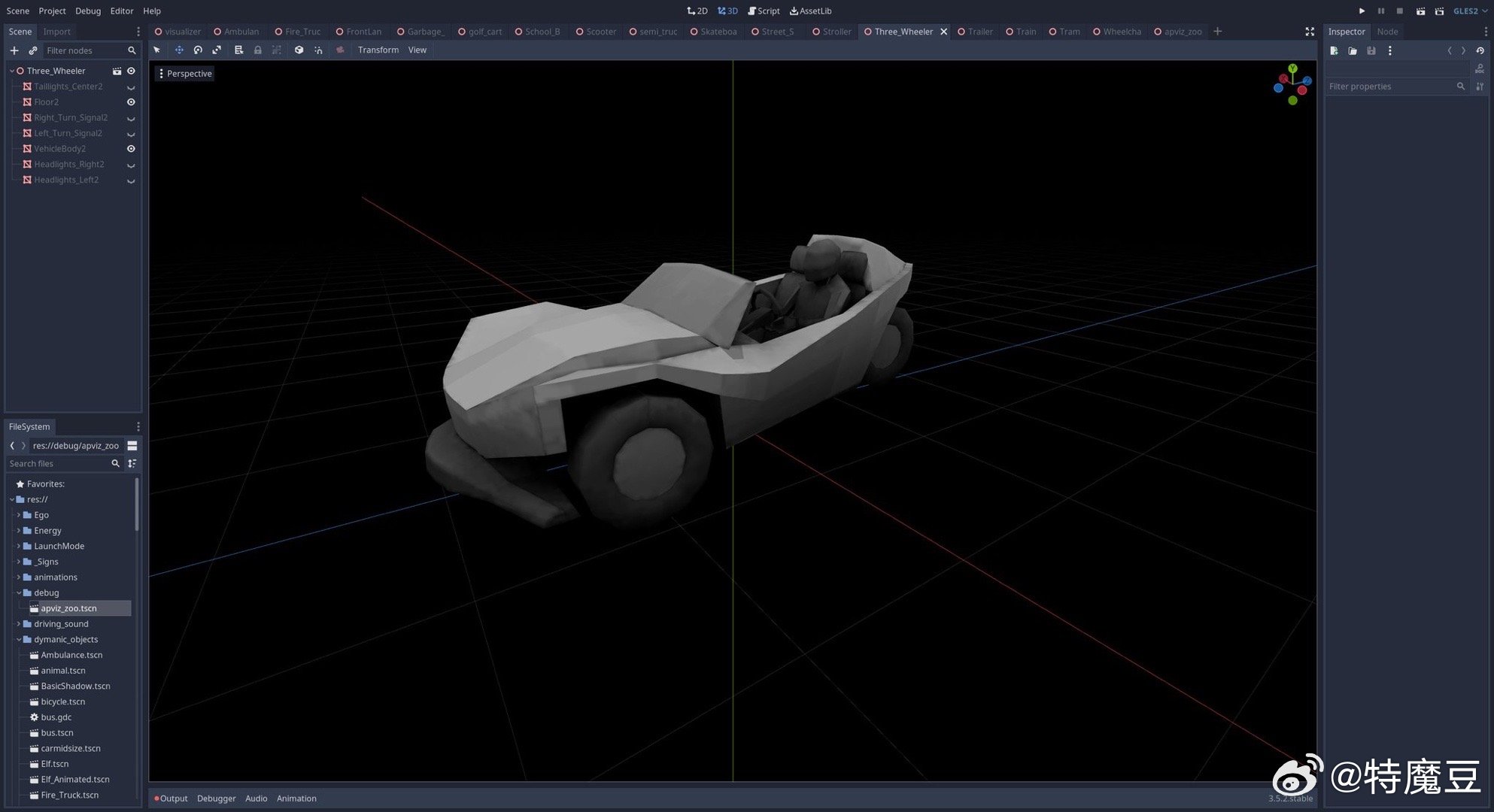Toggle Use Local Space cube icon
Image resolution: width=1494 pixels, height=812 pixels.
(x=299, y=50)
